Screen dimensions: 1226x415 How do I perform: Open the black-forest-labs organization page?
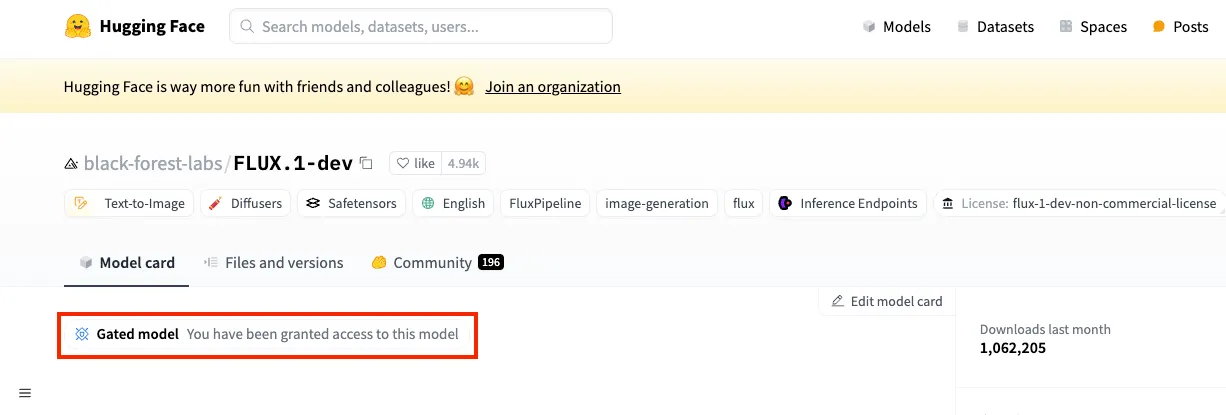[153, 163]
